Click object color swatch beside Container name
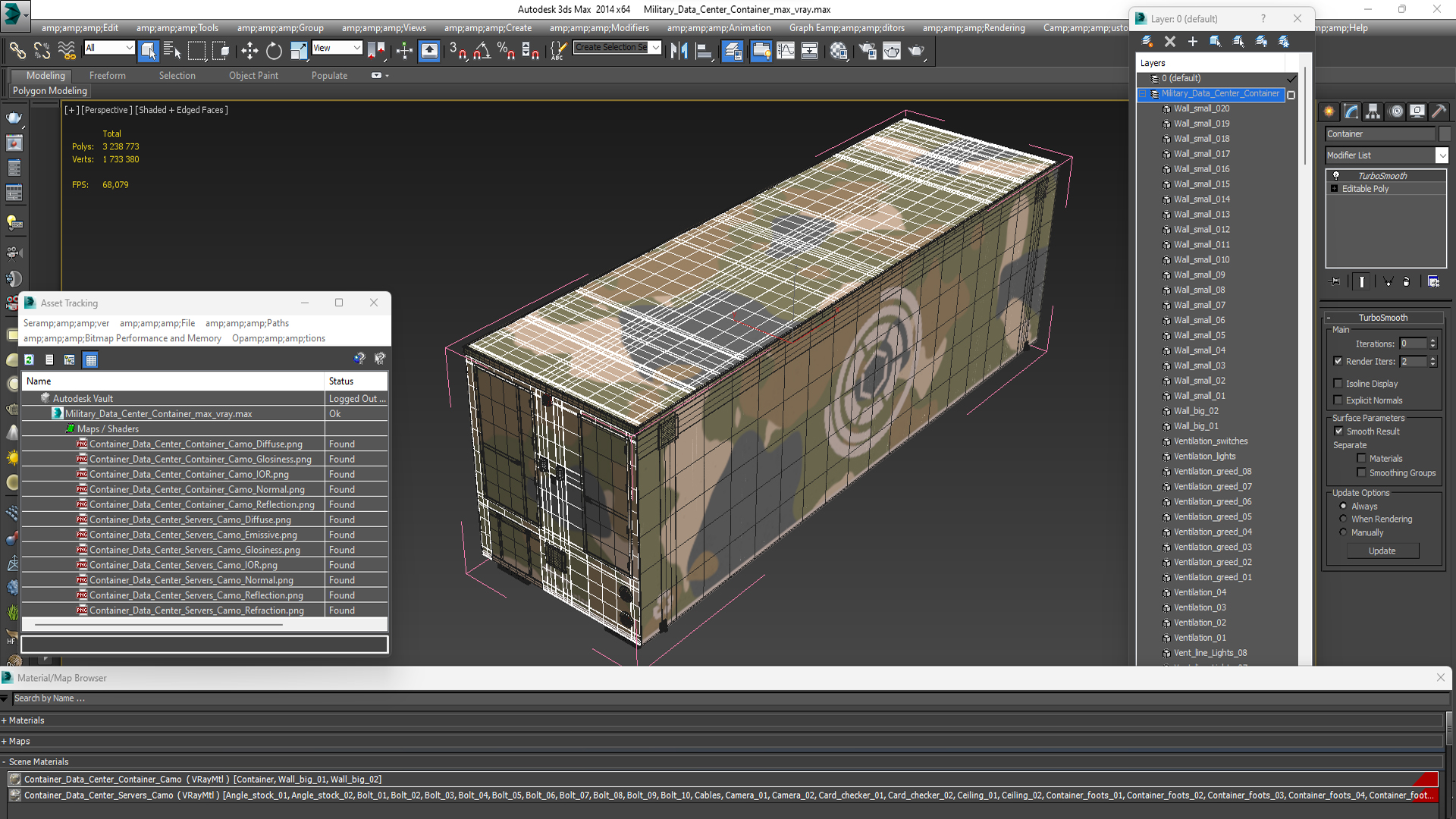 click(1444, 133)
